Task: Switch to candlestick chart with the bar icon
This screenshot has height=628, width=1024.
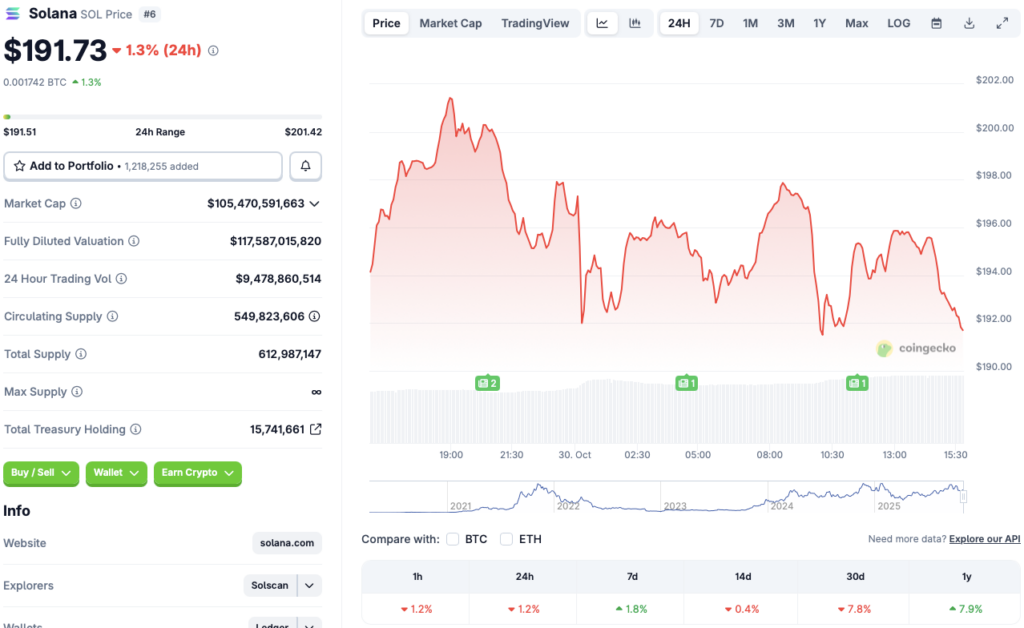Action: tap(634, 22)
